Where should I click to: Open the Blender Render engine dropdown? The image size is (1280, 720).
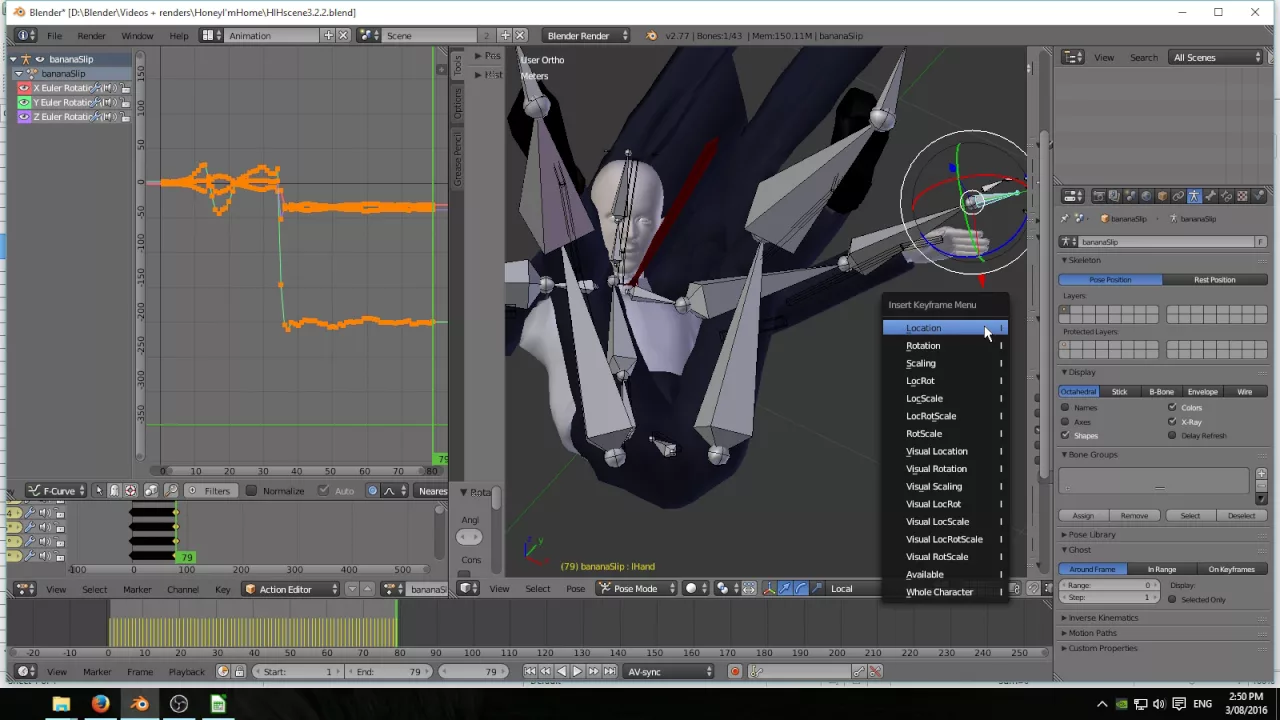[x=587, y=36]
